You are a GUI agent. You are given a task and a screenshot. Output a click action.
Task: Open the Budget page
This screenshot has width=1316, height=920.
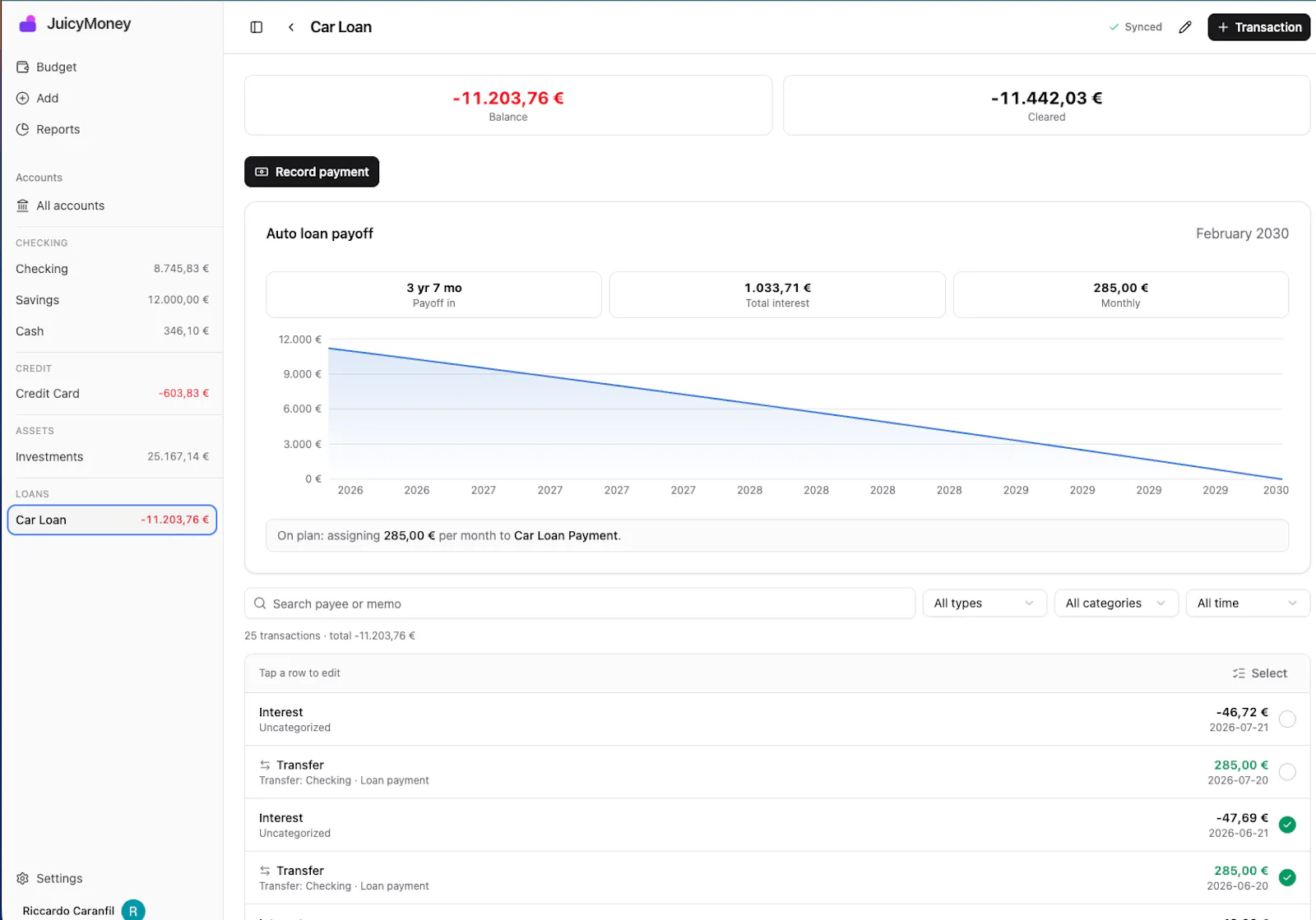click(112, 67)
